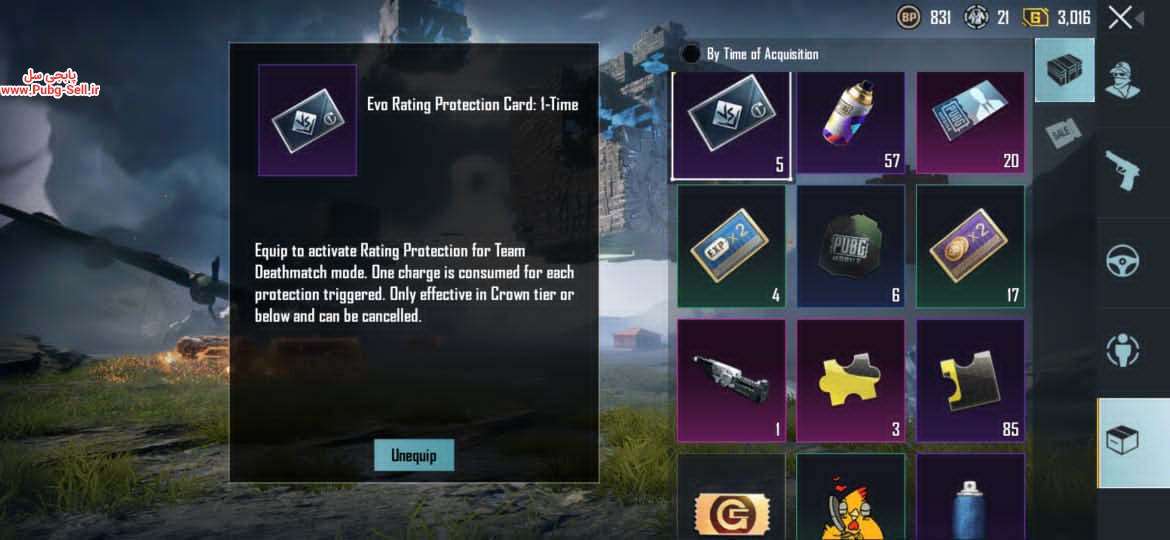
Task: Open the SALE tag sub-tab
Action: point(1063,133)
